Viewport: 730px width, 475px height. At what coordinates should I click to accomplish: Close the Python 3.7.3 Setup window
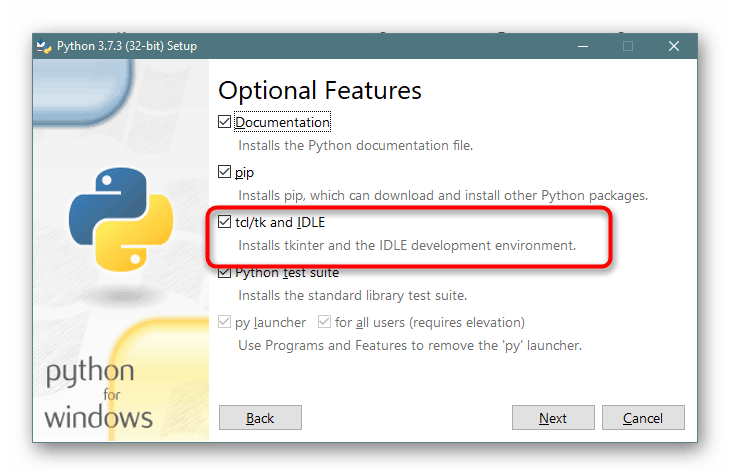674,46
